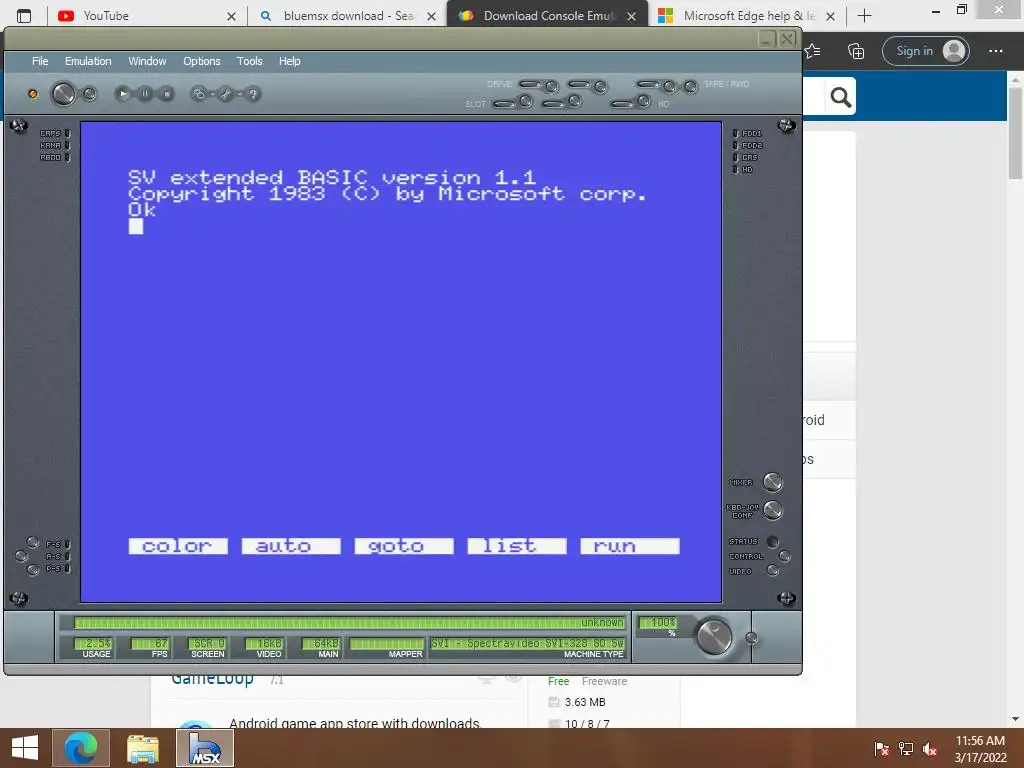Image resolution: width=1024 pixels, height=768 pixels.
Task: Pause the emulation
Action: [x=145, y=94]
